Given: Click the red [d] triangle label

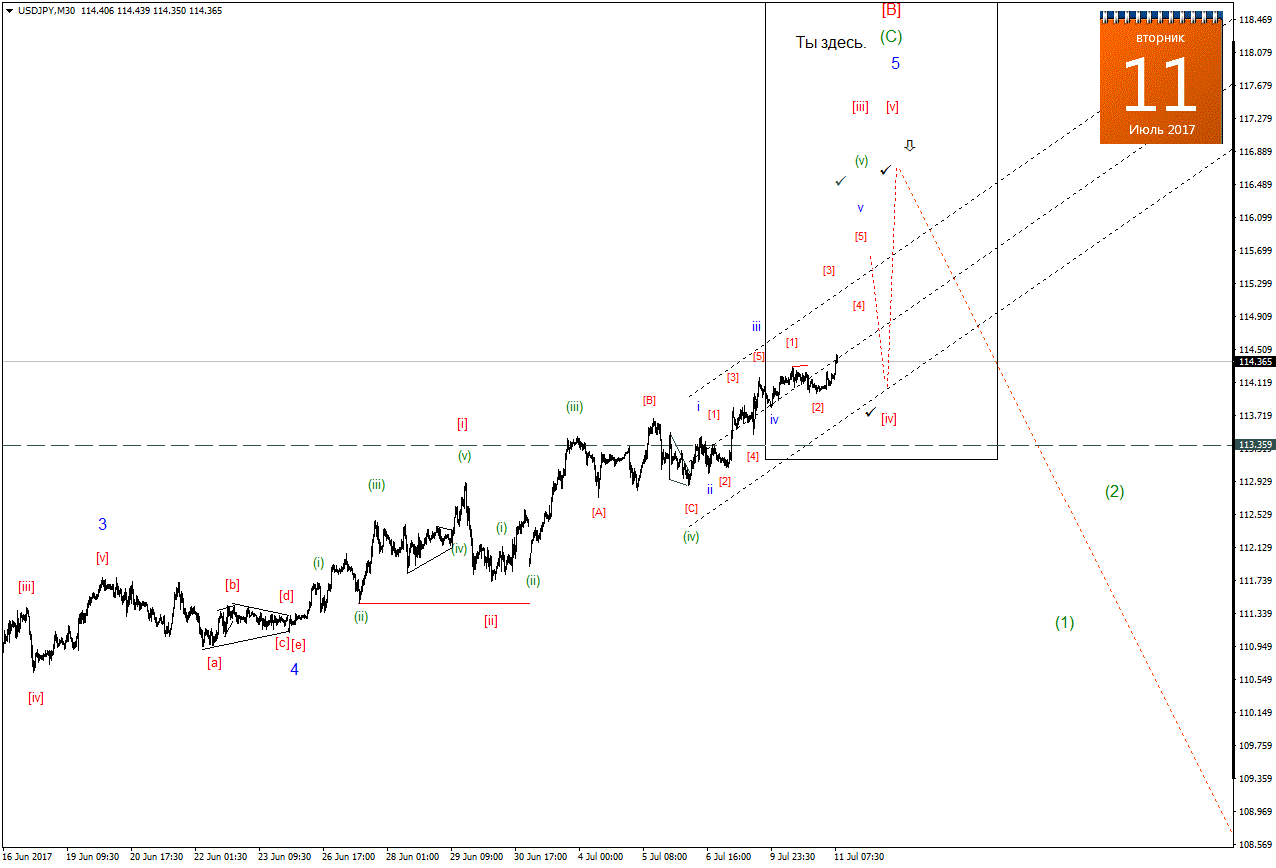Looking at the screenshot, I should (286, 596).
